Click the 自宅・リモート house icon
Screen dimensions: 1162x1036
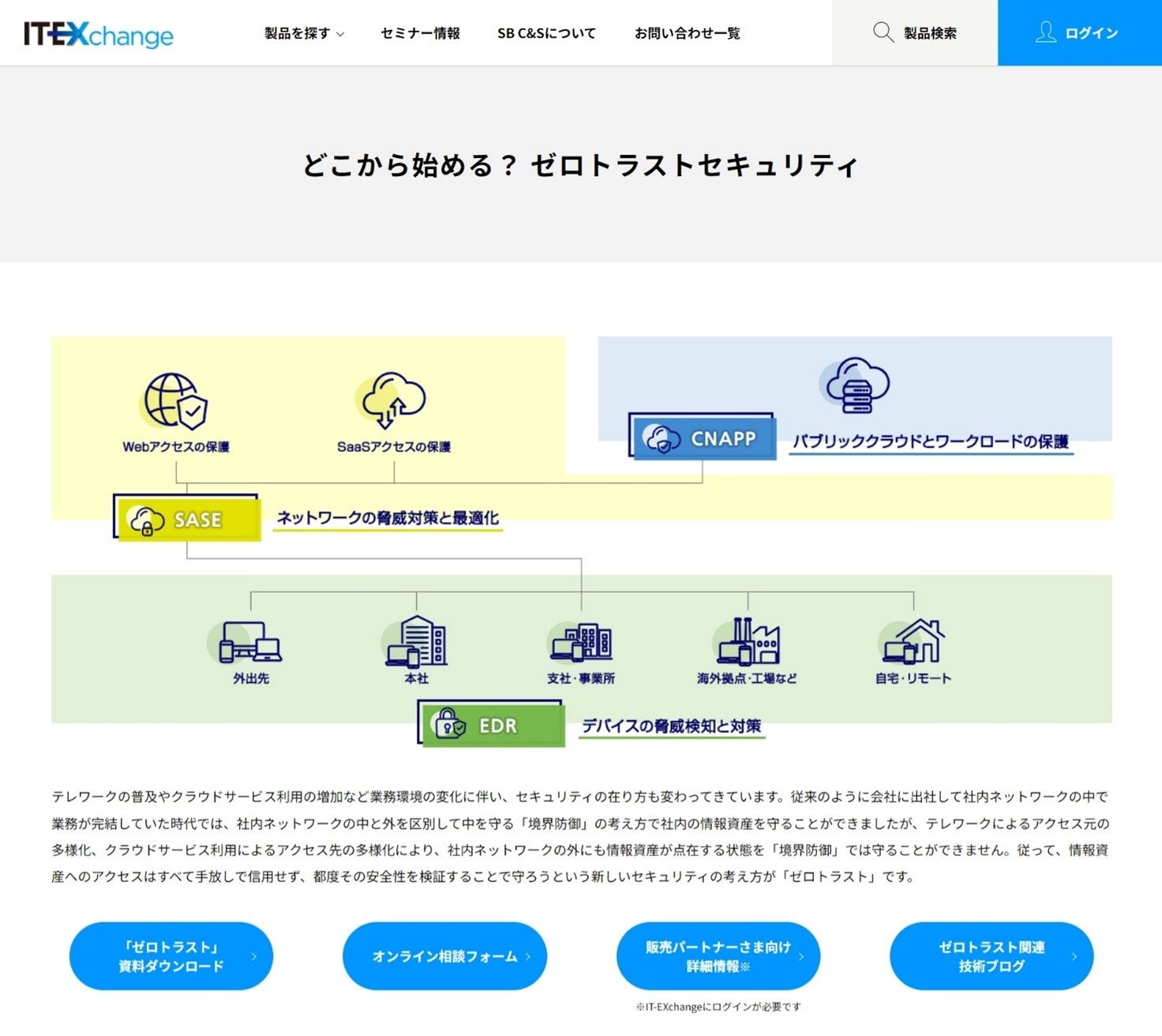coord(913,640)
